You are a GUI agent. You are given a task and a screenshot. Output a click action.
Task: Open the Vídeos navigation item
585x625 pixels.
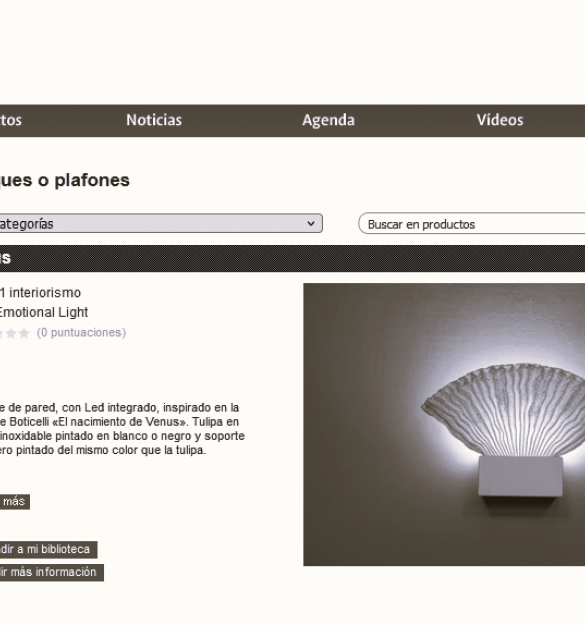point(500,120)
